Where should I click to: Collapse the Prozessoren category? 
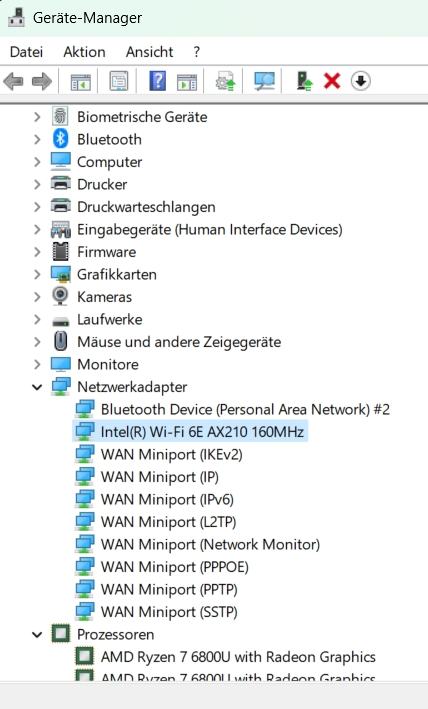[38, 635]
